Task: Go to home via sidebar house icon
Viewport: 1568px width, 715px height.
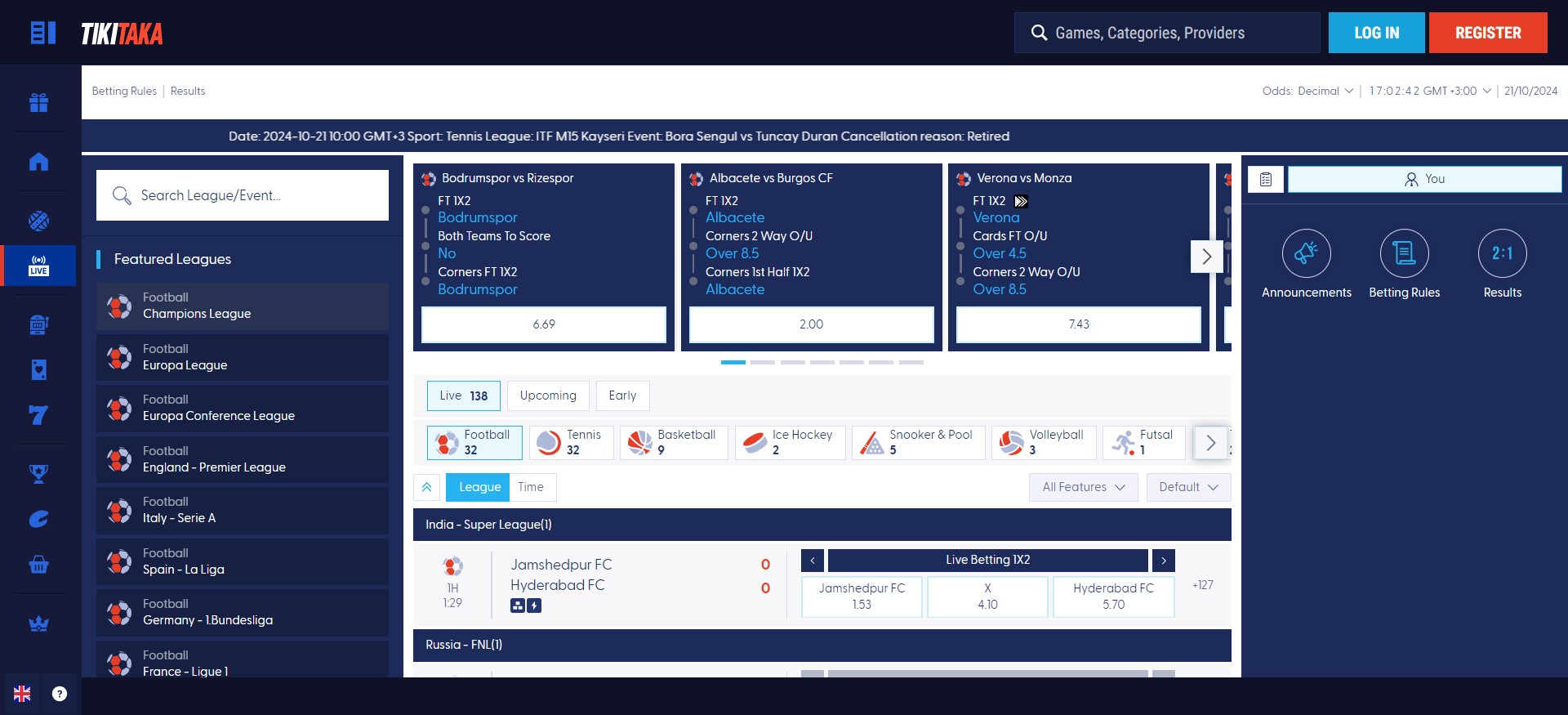Action: [x=38, y=161]
